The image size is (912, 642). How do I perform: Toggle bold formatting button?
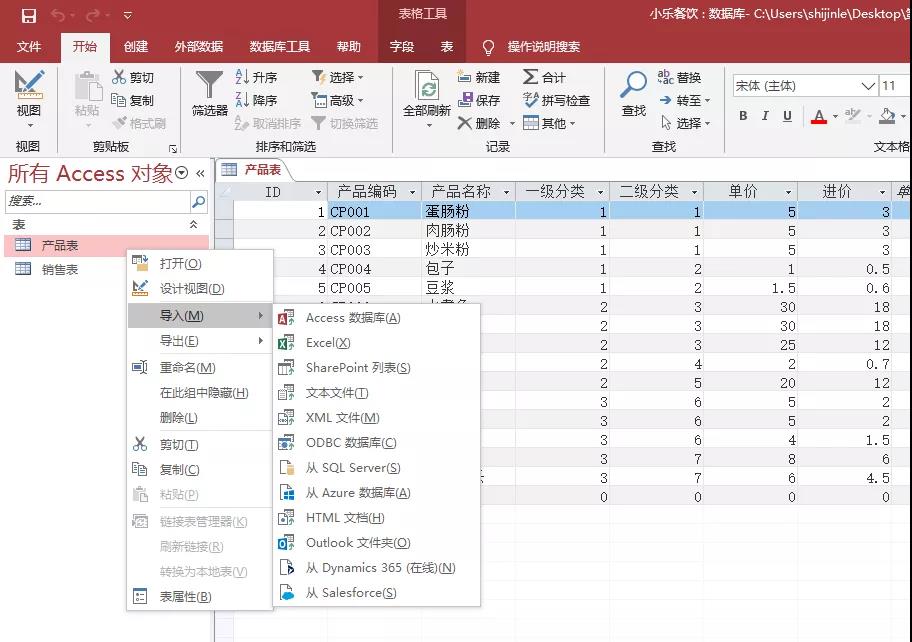tap(743, 116)
